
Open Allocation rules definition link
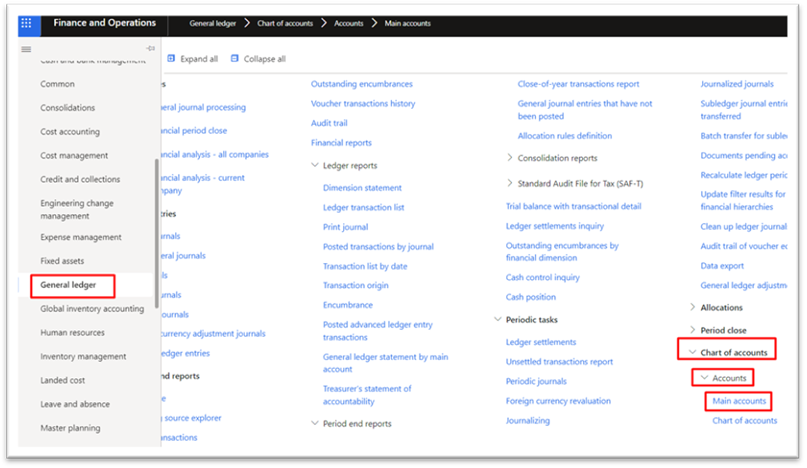pos(565,136)
